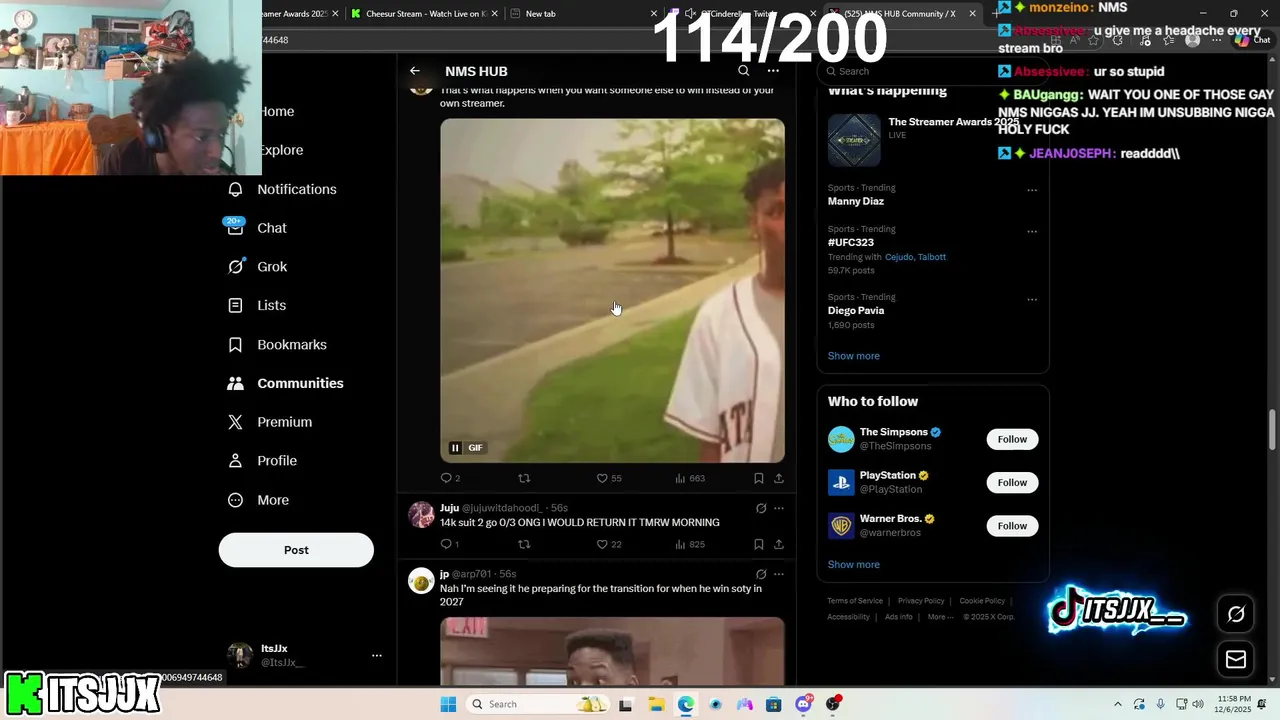Click the Communities people icon

pyautogui.click(x=235, y=383)
